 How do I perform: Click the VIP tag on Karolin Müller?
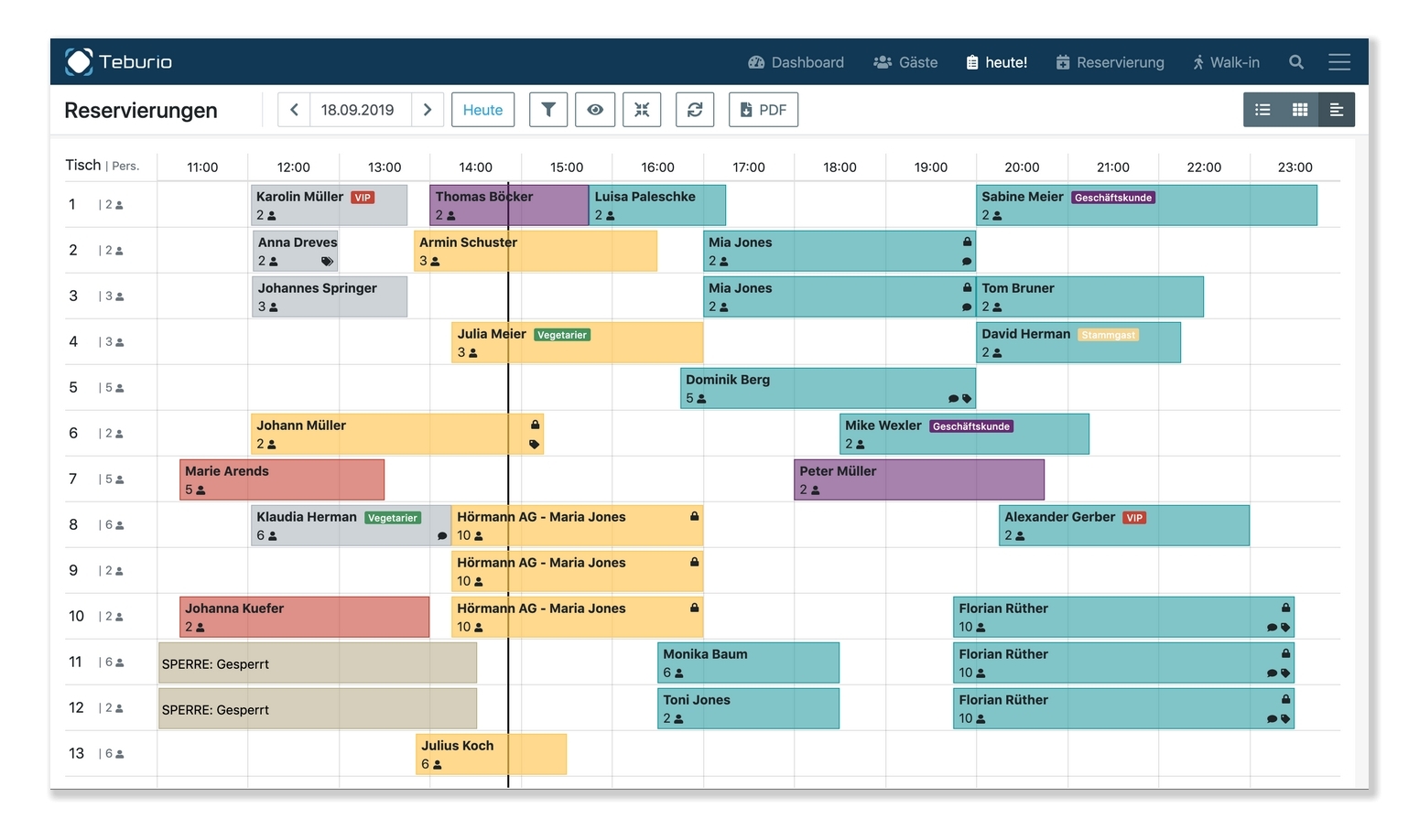pos(363,198)
